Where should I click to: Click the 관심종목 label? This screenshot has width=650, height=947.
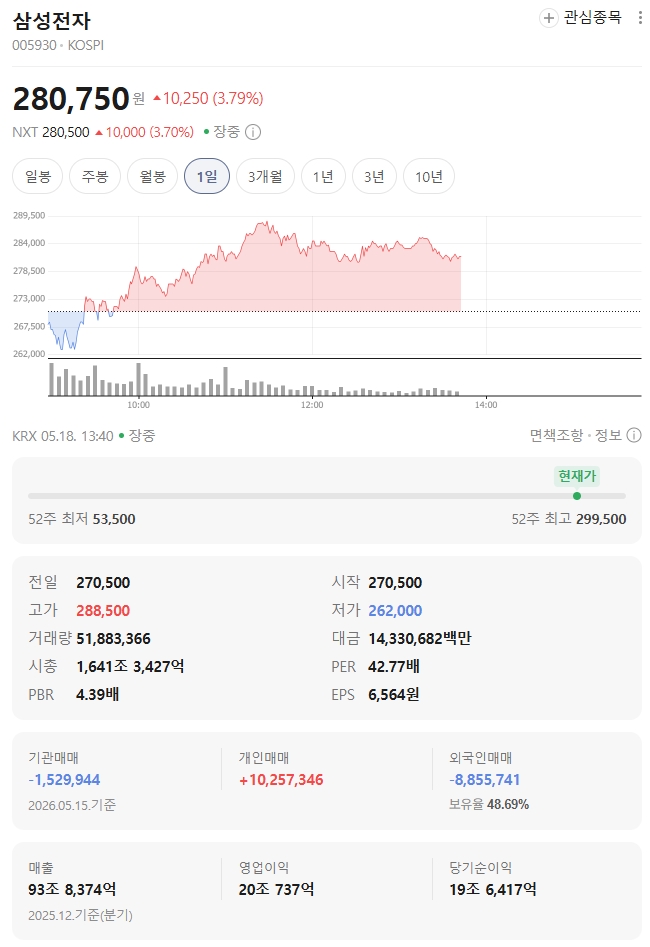tap(593, 18)
